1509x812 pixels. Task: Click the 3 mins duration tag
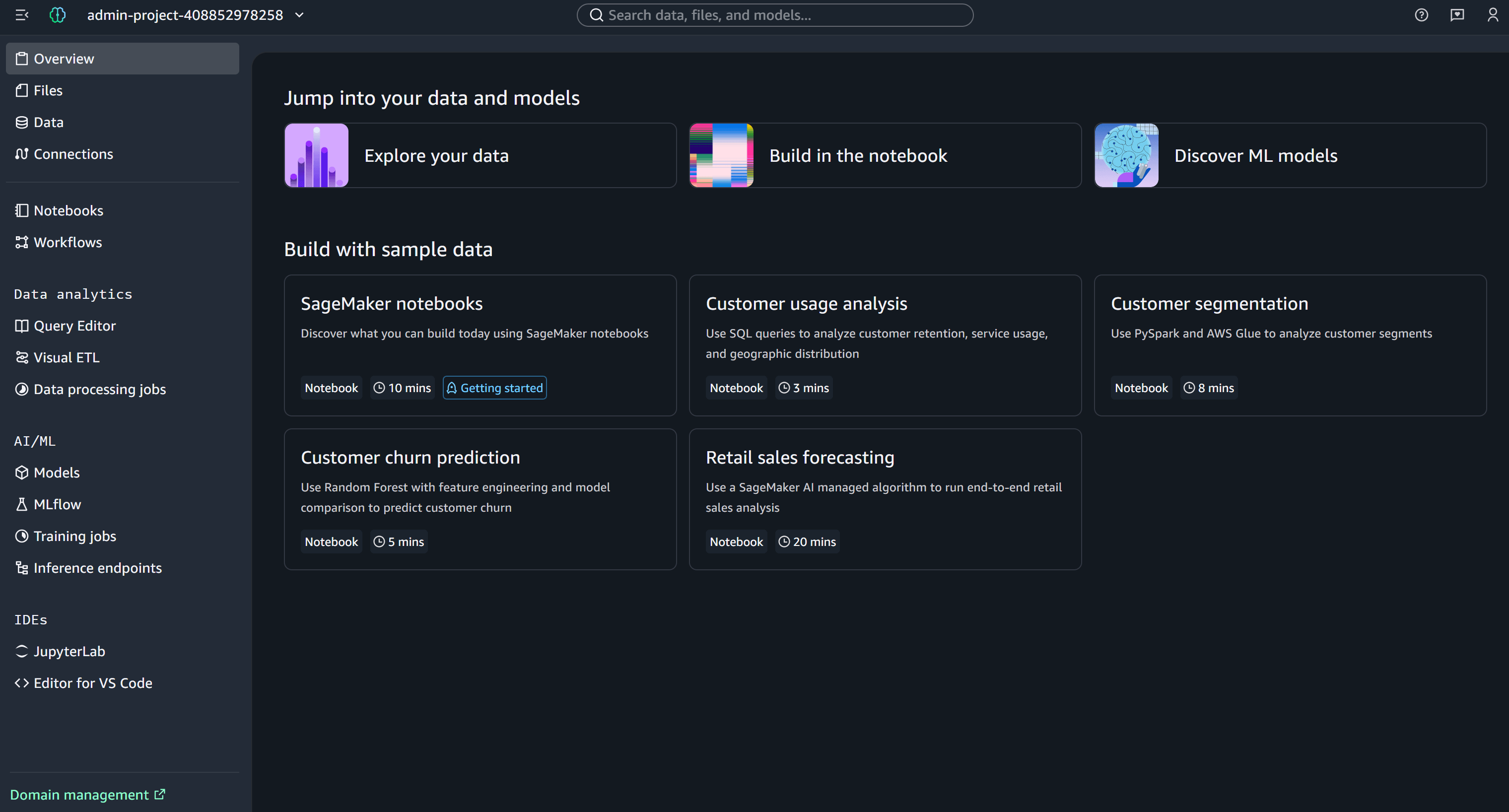804,388
